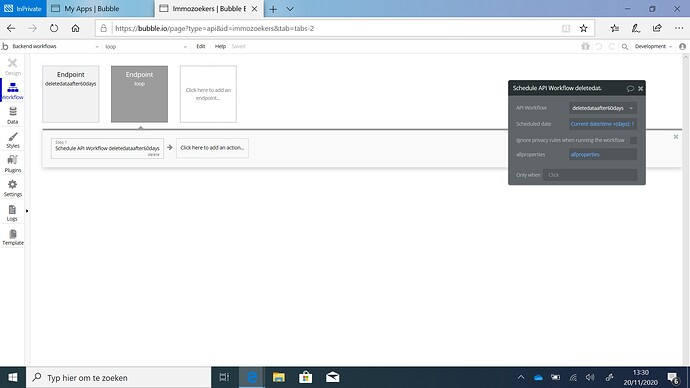Open the Plugins tab in sidebar
The image size is (690, 388).
(13, 164)
